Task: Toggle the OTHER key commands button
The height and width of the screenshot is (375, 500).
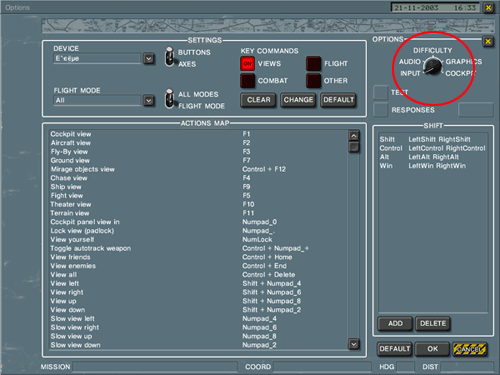Action: (x=313, y=81)
